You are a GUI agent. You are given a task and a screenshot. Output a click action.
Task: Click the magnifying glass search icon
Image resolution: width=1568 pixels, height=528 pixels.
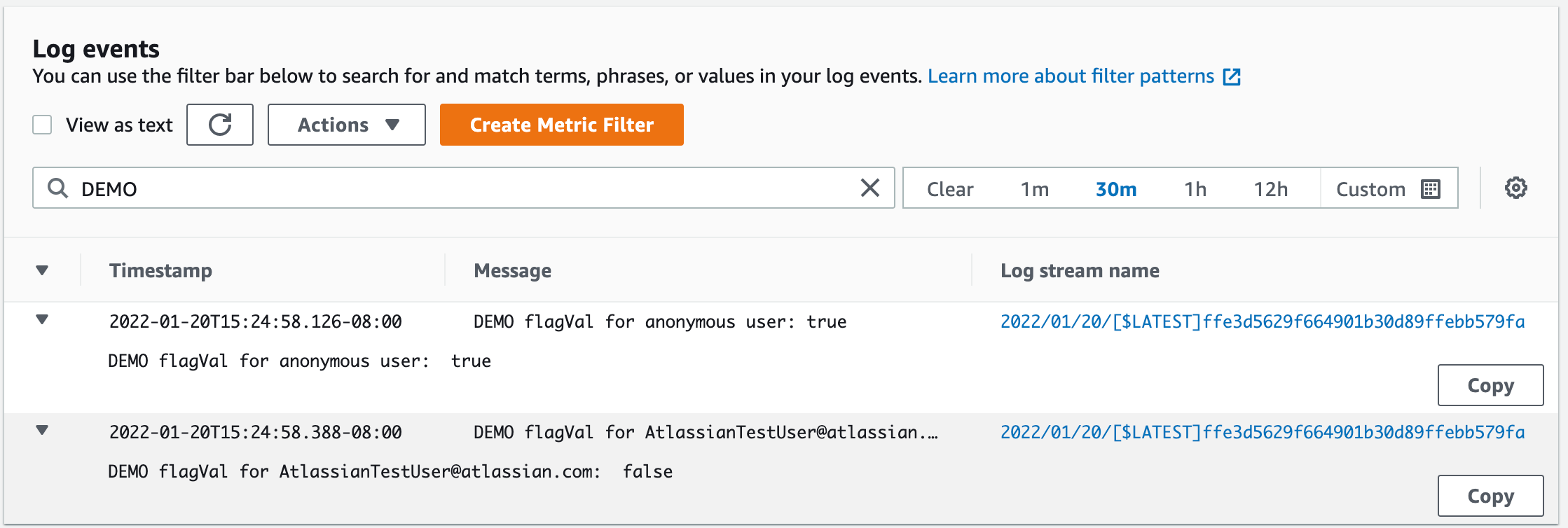(x=57, y=188)
